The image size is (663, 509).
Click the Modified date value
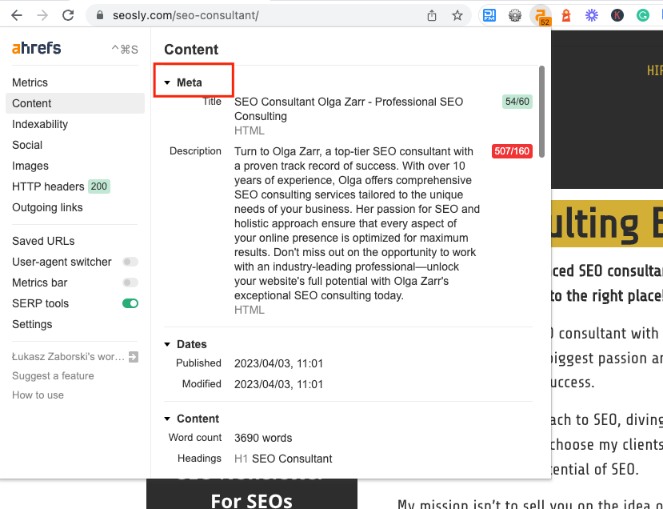[x=279, y=384]
